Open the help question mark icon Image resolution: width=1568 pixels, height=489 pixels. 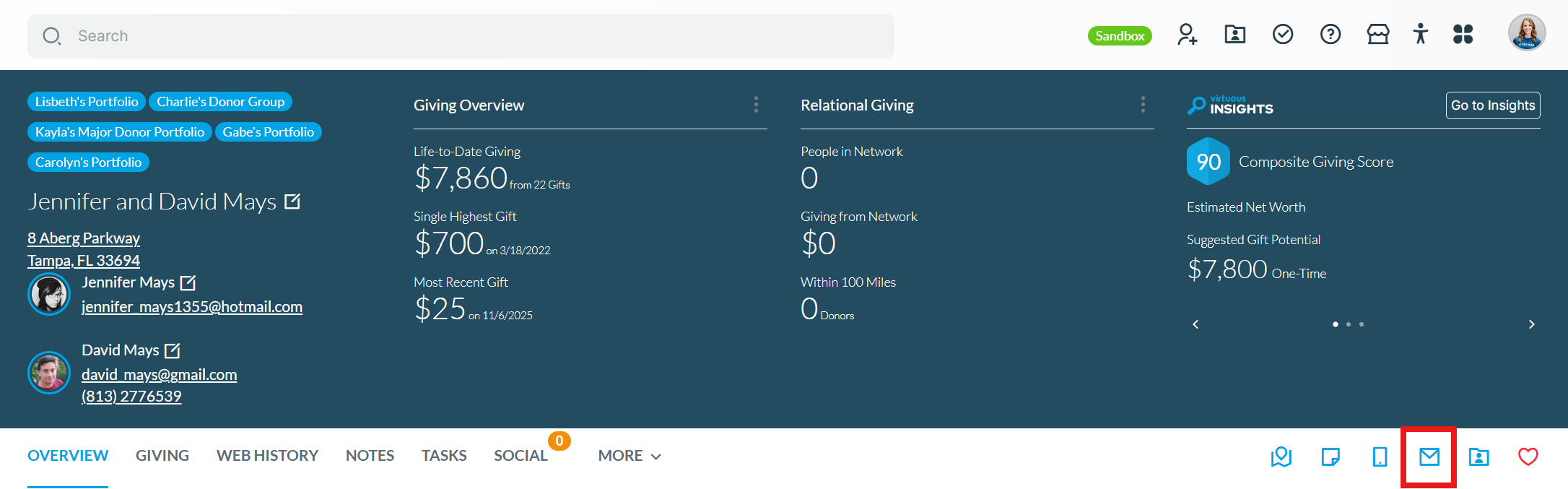pyautogui.click(x=1330, y=35)
